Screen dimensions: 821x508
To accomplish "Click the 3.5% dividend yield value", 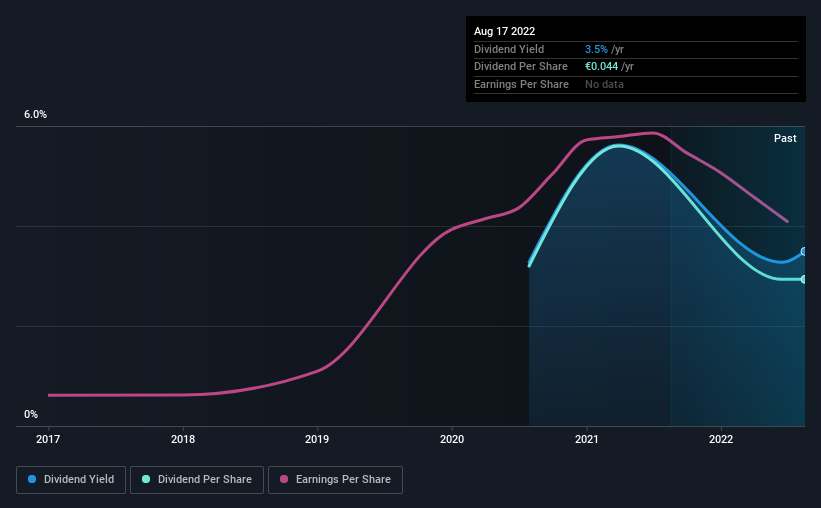I will tap(596, 49).
